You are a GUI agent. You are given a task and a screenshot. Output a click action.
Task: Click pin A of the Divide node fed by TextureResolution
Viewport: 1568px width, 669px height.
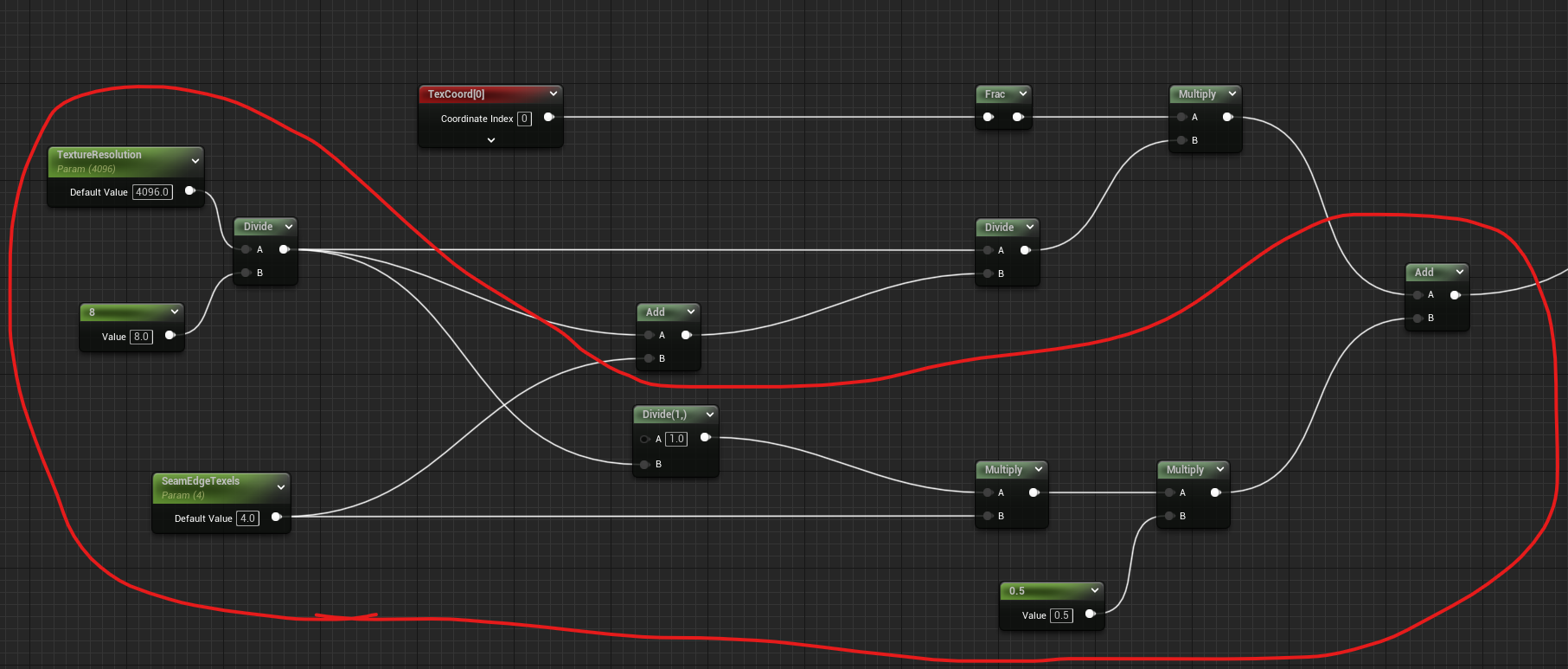246,249
